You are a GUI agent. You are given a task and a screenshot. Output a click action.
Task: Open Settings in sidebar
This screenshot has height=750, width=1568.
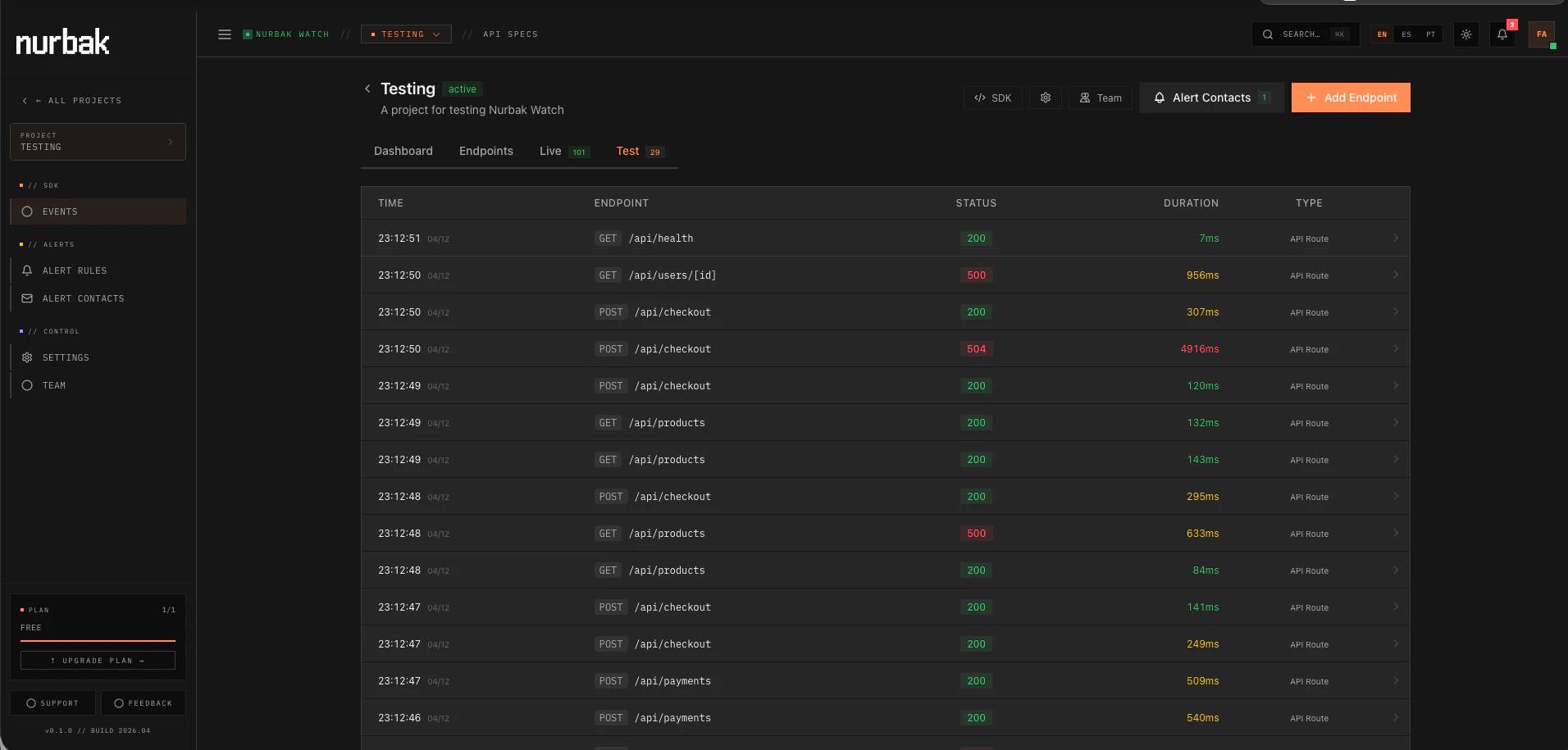98,357
